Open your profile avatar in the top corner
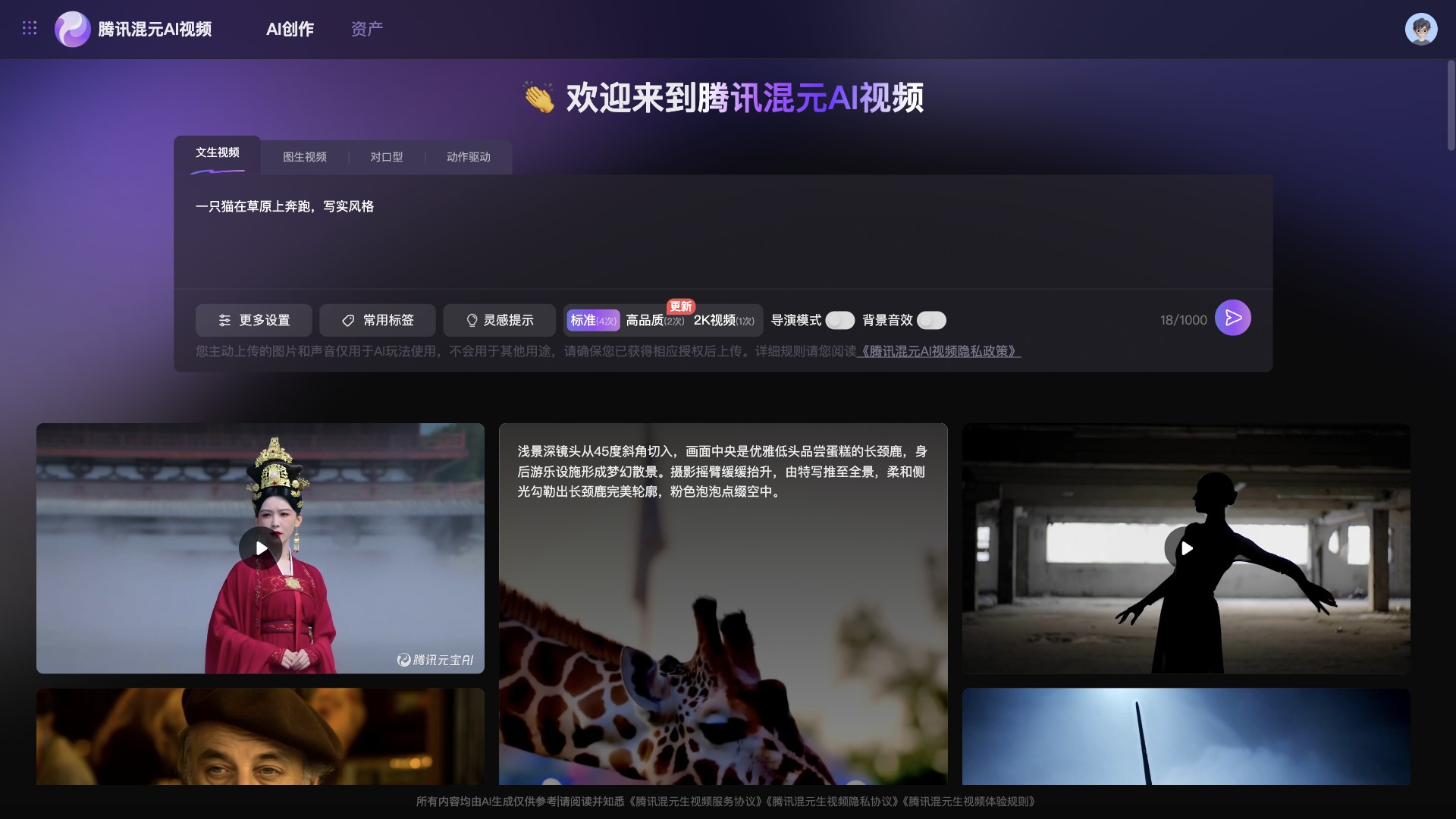The image size is (1456, 819). [x=1422, y=29]
